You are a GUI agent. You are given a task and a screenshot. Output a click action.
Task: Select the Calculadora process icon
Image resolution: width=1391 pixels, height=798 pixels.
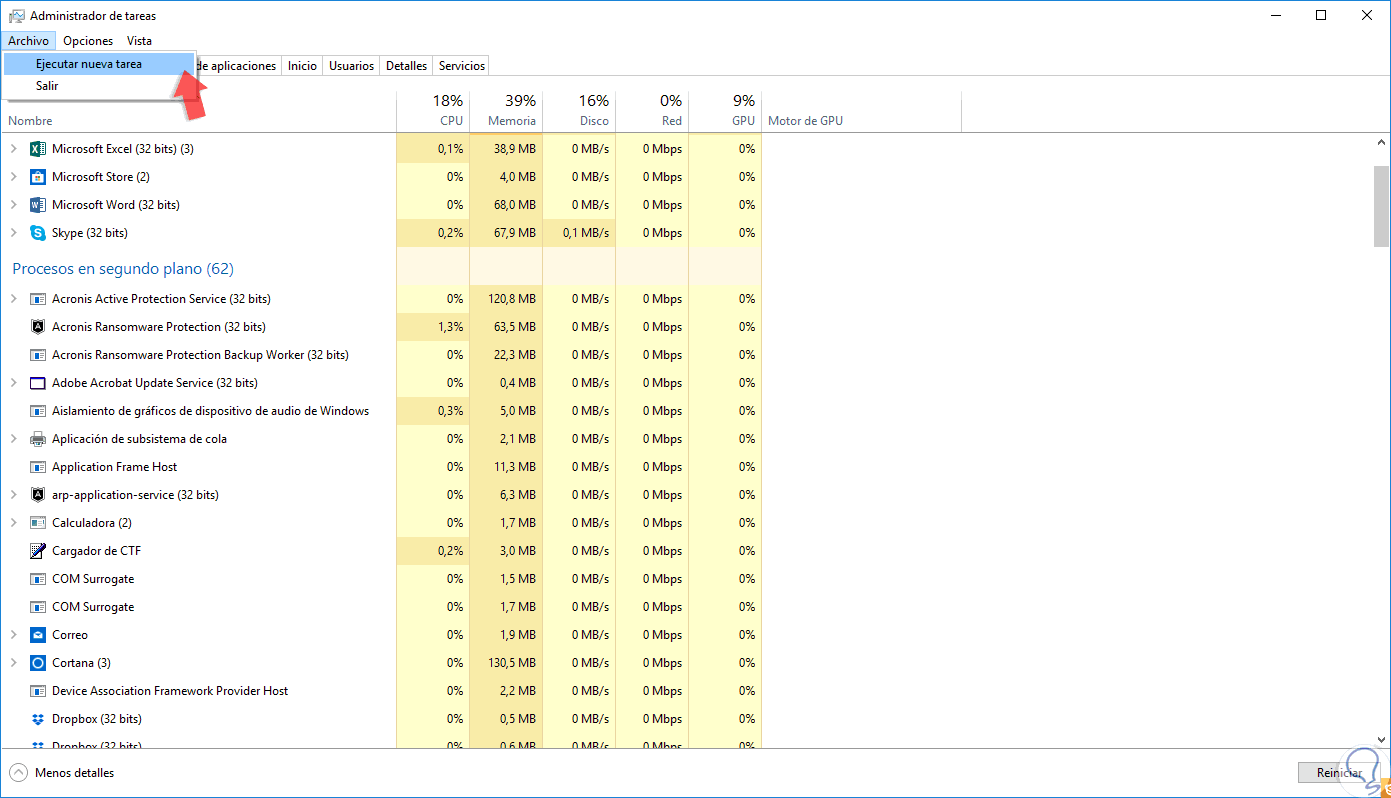pos(38,523)
